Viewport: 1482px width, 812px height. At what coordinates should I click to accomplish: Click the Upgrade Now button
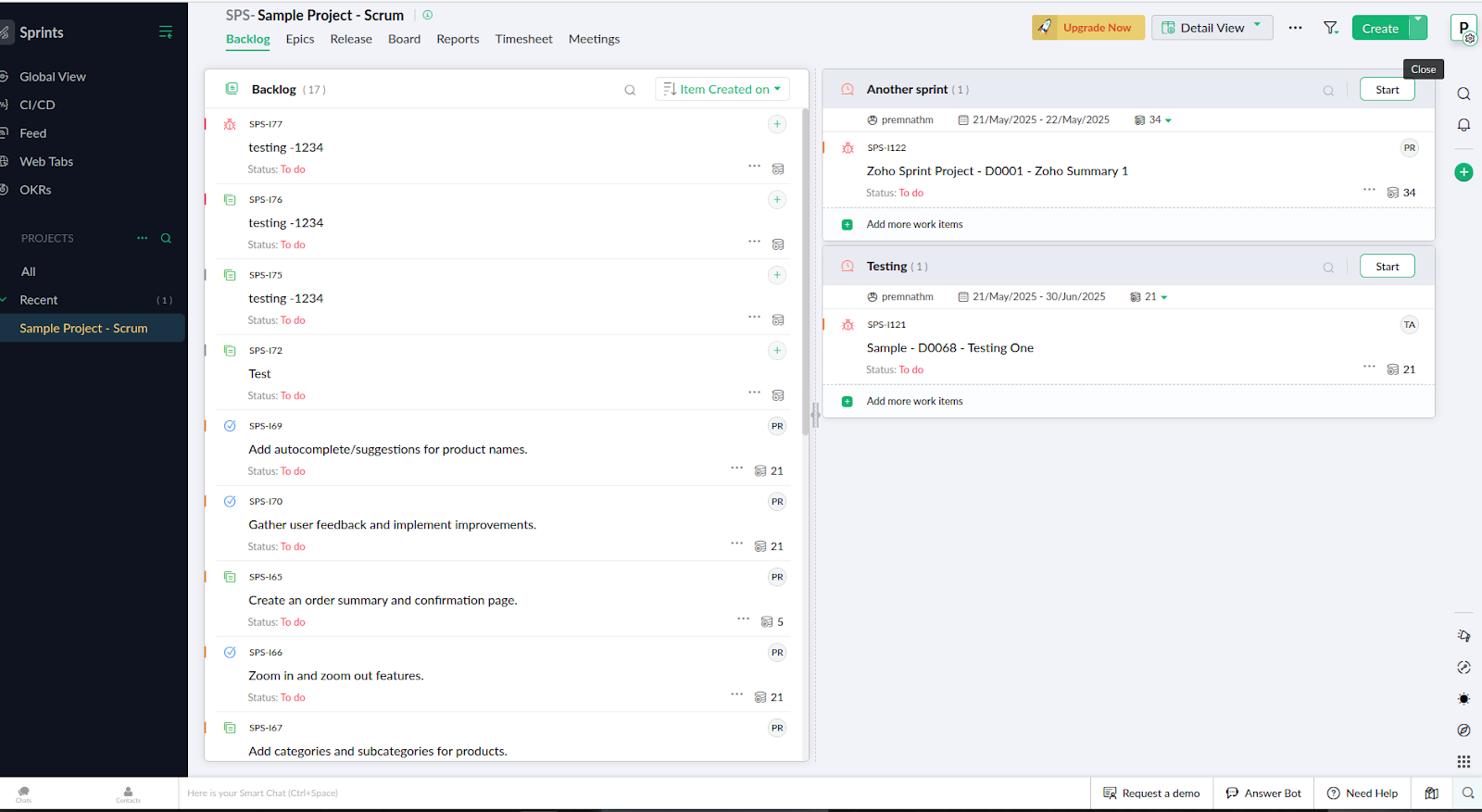tap(1087, 28)
